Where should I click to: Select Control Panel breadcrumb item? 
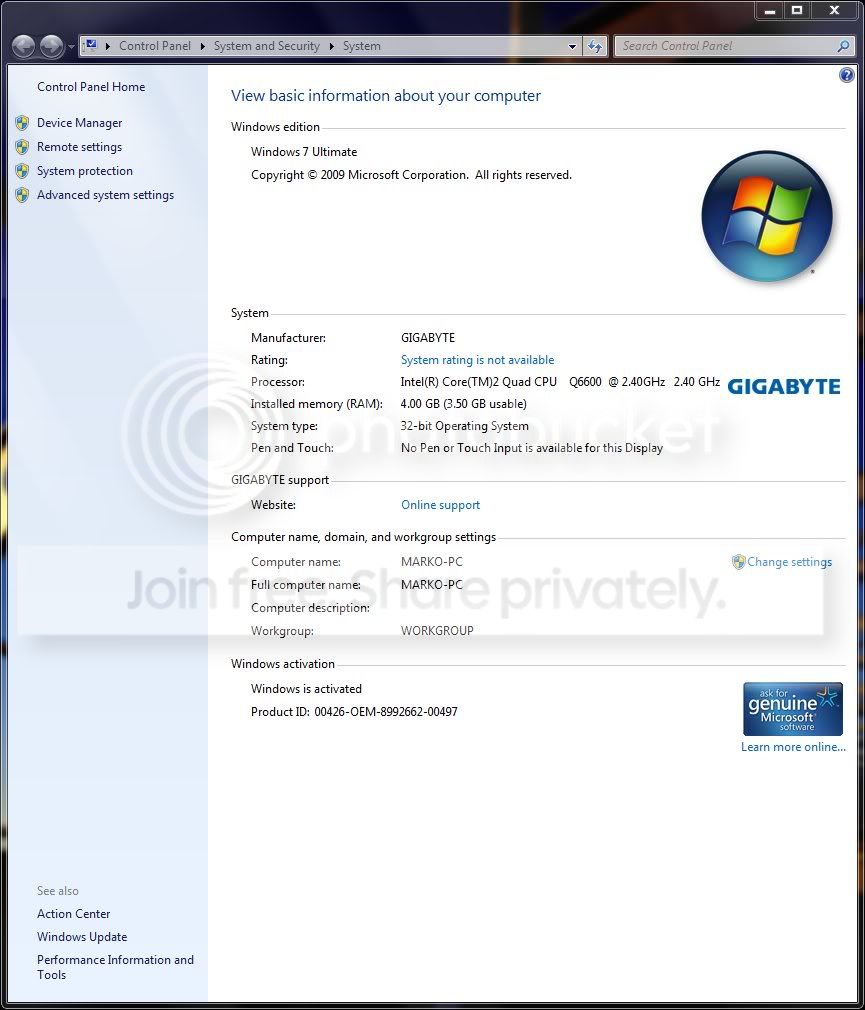(x=155, y=46)
